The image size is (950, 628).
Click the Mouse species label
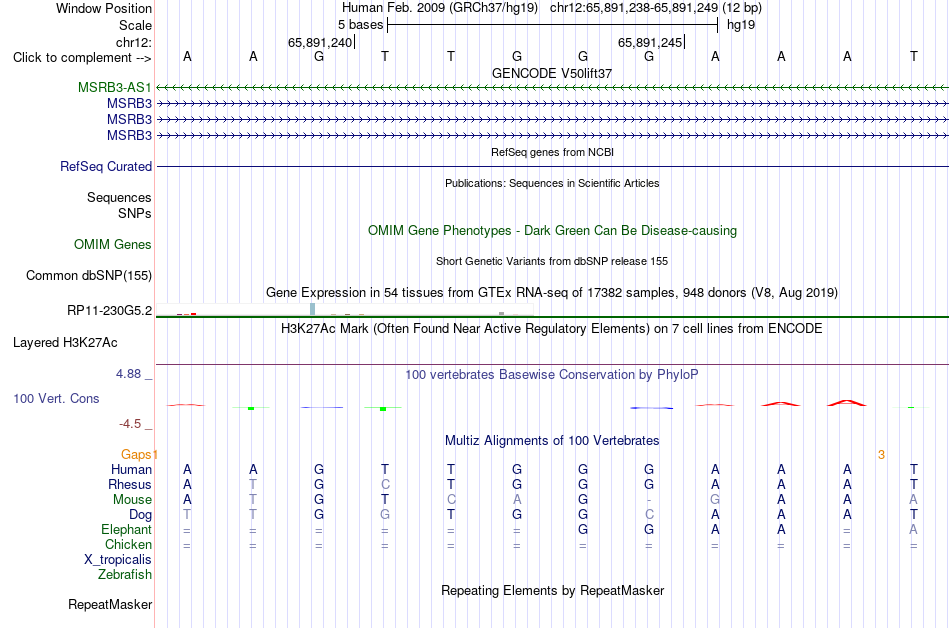click(133, 500)
